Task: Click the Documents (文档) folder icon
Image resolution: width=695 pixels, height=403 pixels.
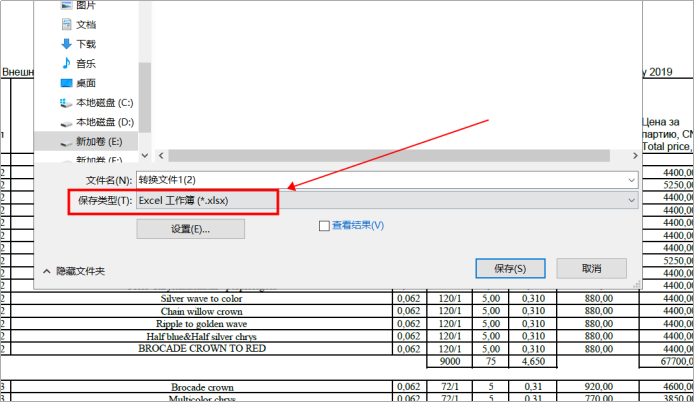Action: [66, 24]
